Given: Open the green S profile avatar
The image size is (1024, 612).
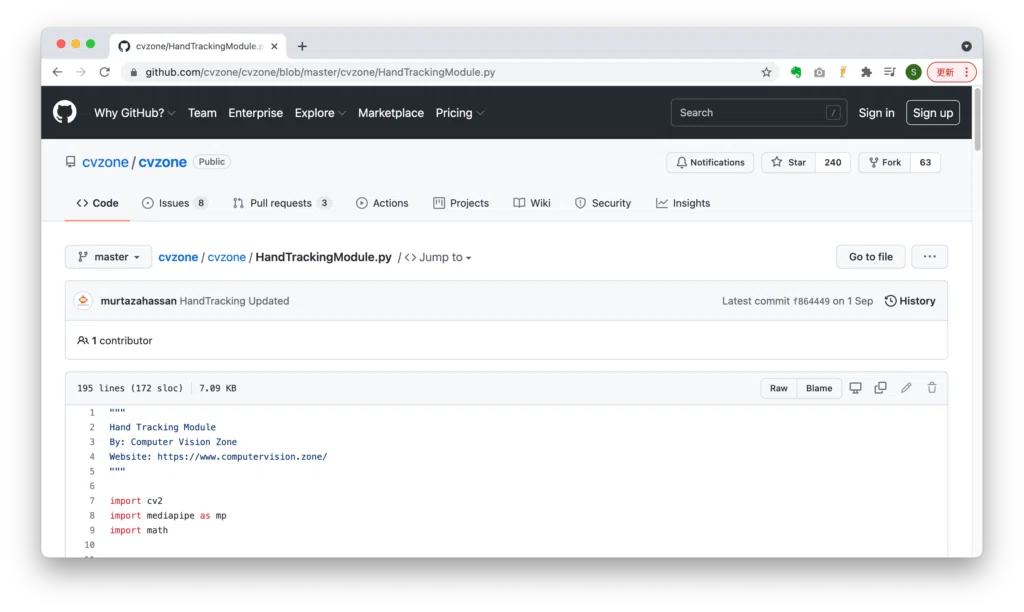Looking at the screenshot, I should tap(913, 72).
